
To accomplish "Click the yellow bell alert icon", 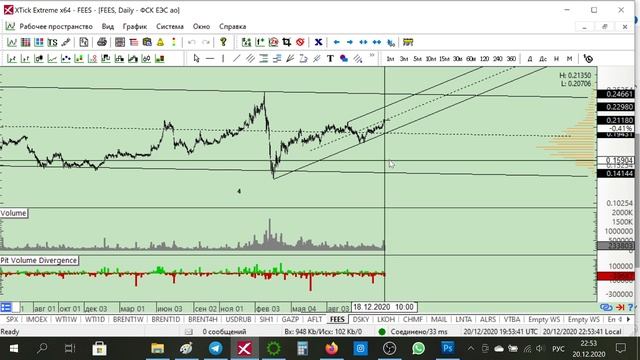I will [160, 42].
